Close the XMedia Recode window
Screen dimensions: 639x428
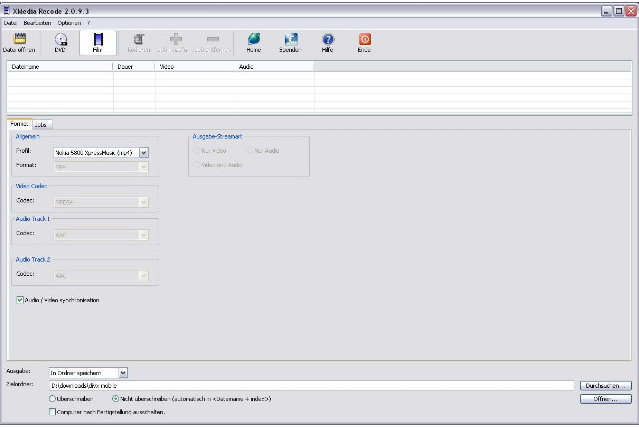pyautogui.click(x=631, y=11)
